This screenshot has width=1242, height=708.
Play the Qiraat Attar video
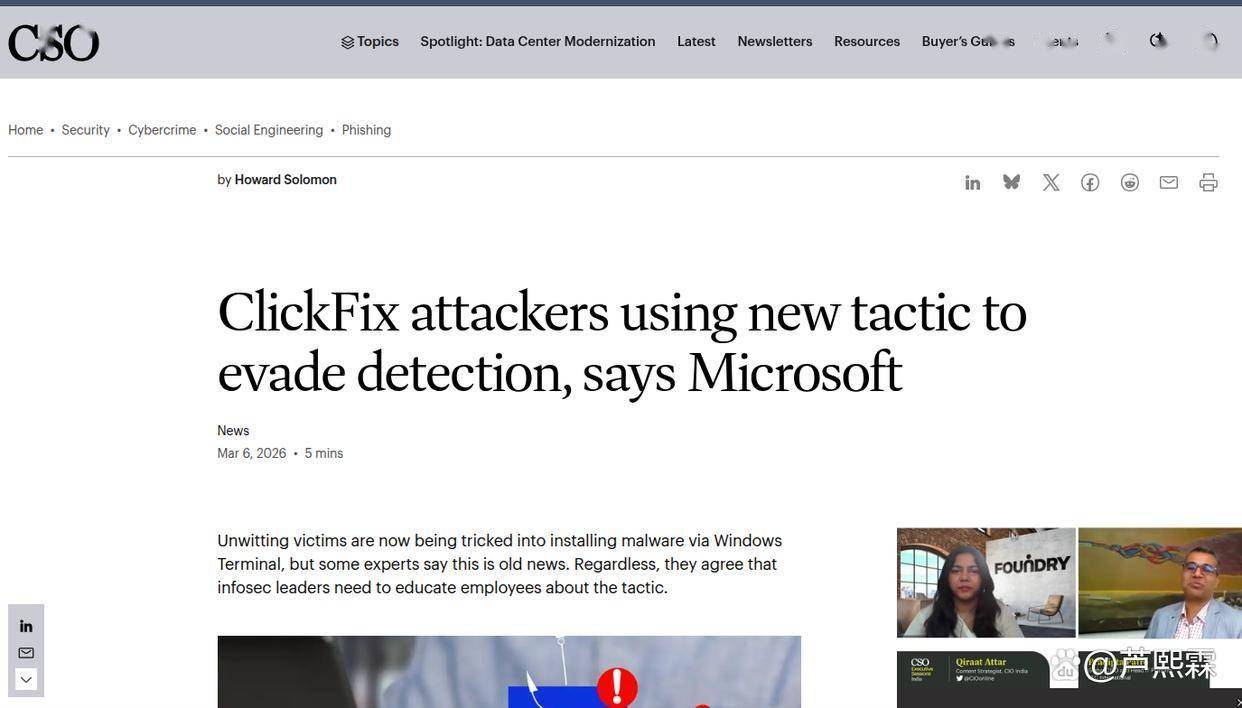[986, 583]
